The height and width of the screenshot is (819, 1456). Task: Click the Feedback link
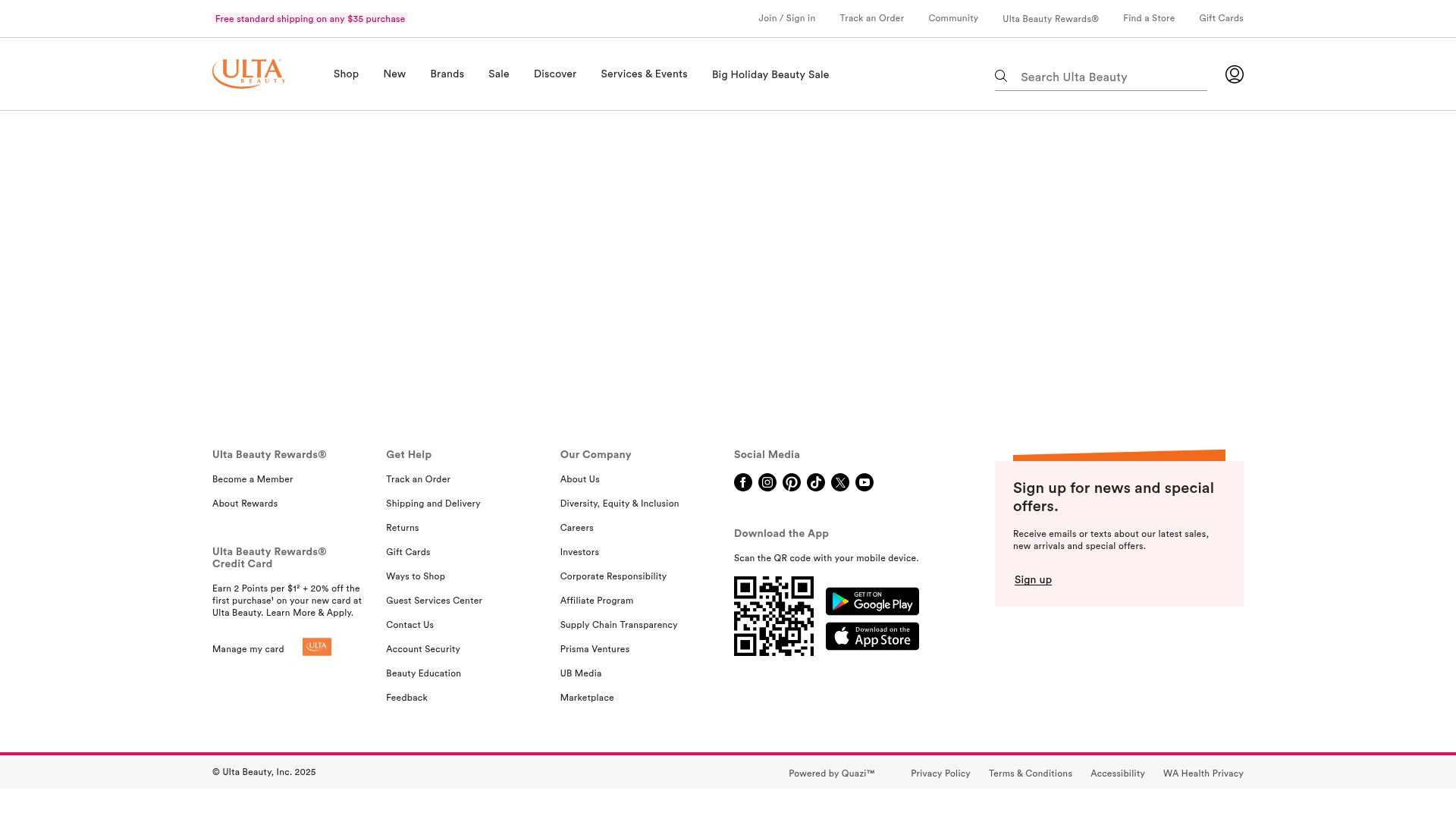[406, 698]
